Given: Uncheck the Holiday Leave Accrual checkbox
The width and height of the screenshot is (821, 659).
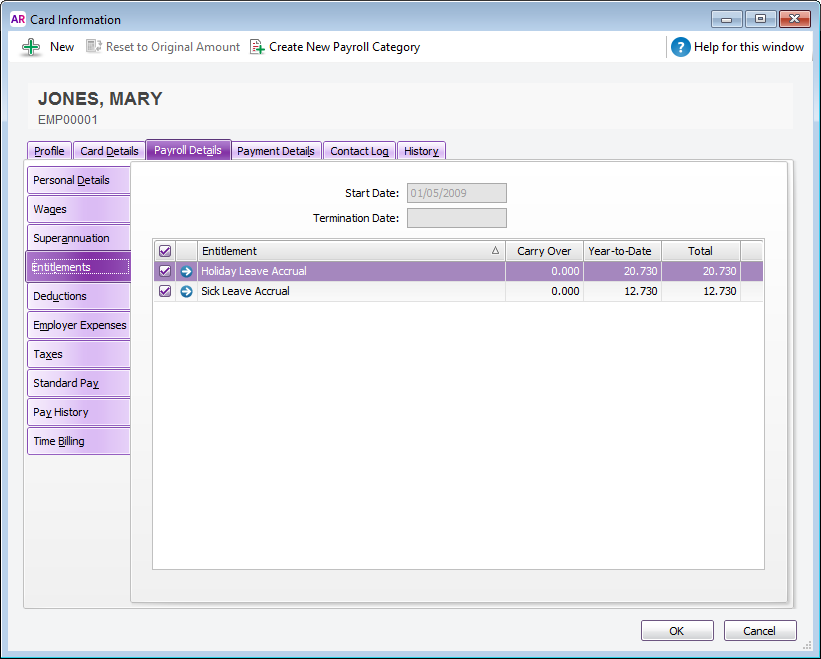Looking at the screenshot, I should [165, 271].
